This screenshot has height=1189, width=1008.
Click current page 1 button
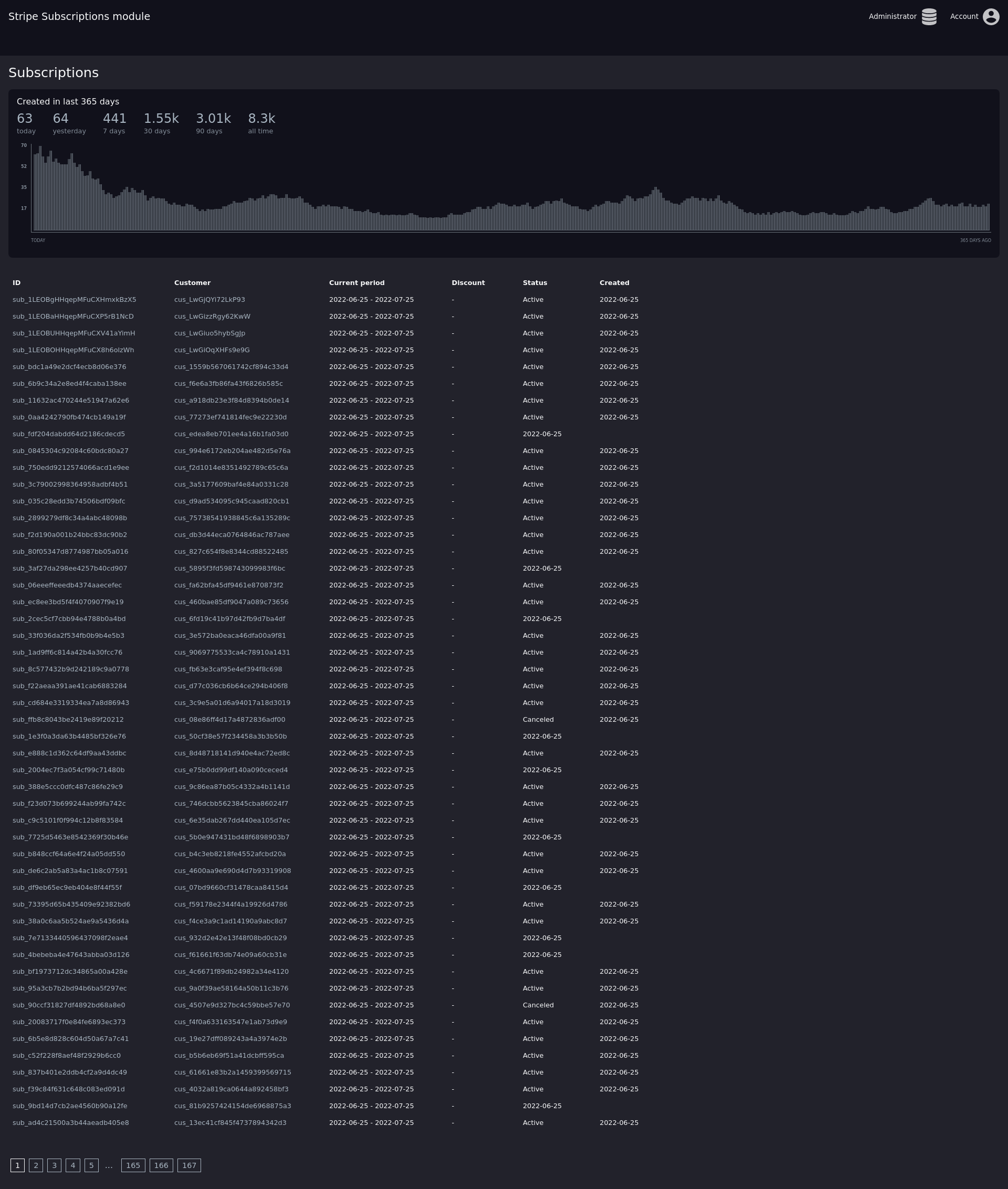(x=17, y=1165)
